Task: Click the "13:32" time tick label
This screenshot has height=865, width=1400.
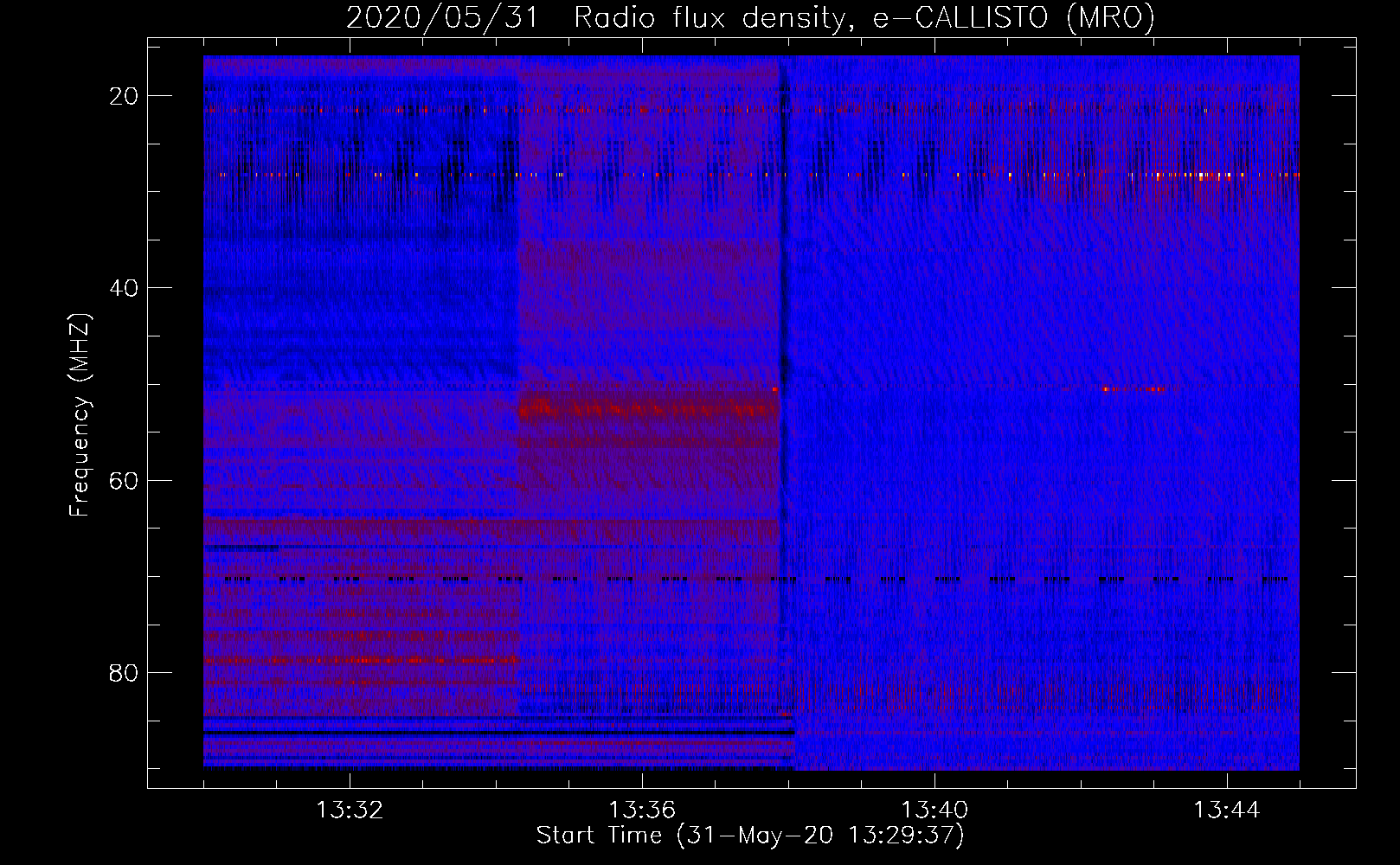Action: pos(350,811)
